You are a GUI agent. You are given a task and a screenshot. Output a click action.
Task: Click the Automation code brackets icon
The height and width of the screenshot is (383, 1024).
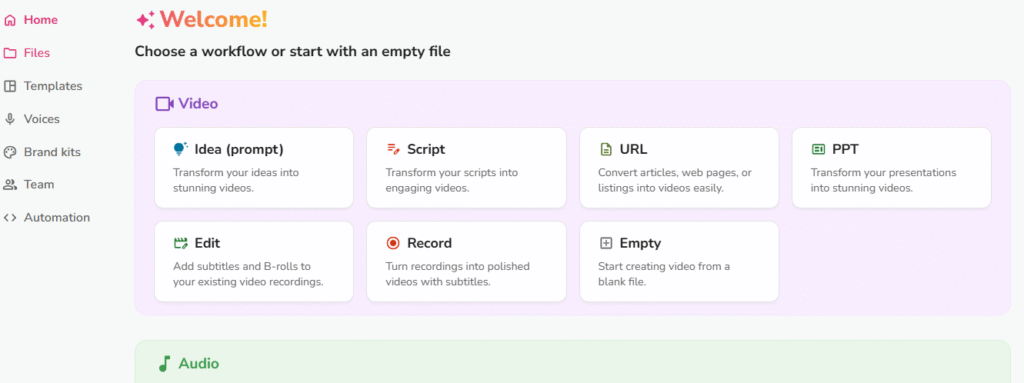(x=10, y=218)
